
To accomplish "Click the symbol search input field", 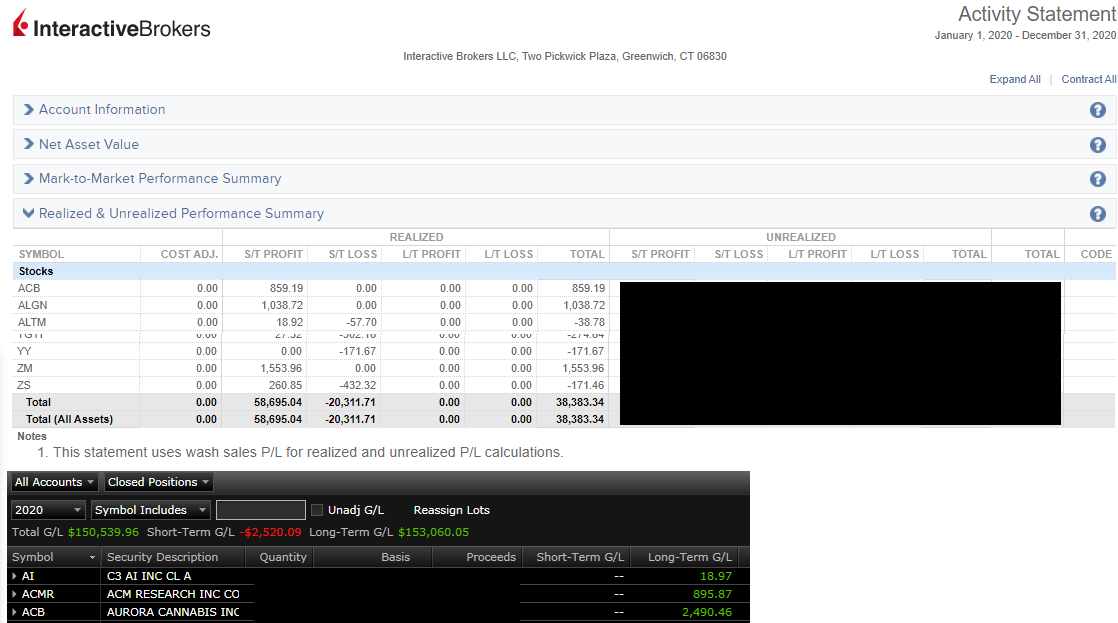I will click(260, 509).
